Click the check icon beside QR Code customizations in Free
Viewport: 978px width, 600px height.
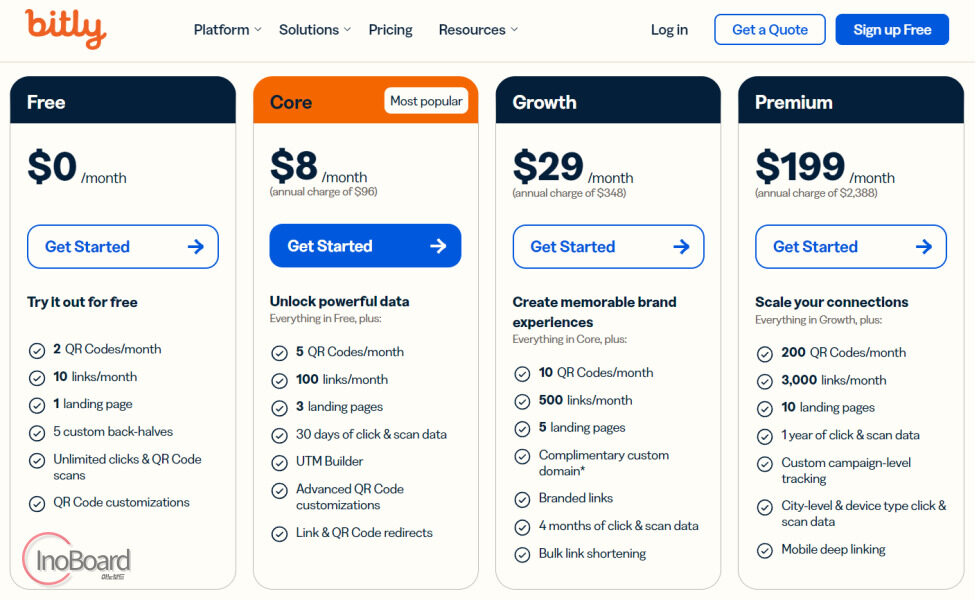(37, 504)
